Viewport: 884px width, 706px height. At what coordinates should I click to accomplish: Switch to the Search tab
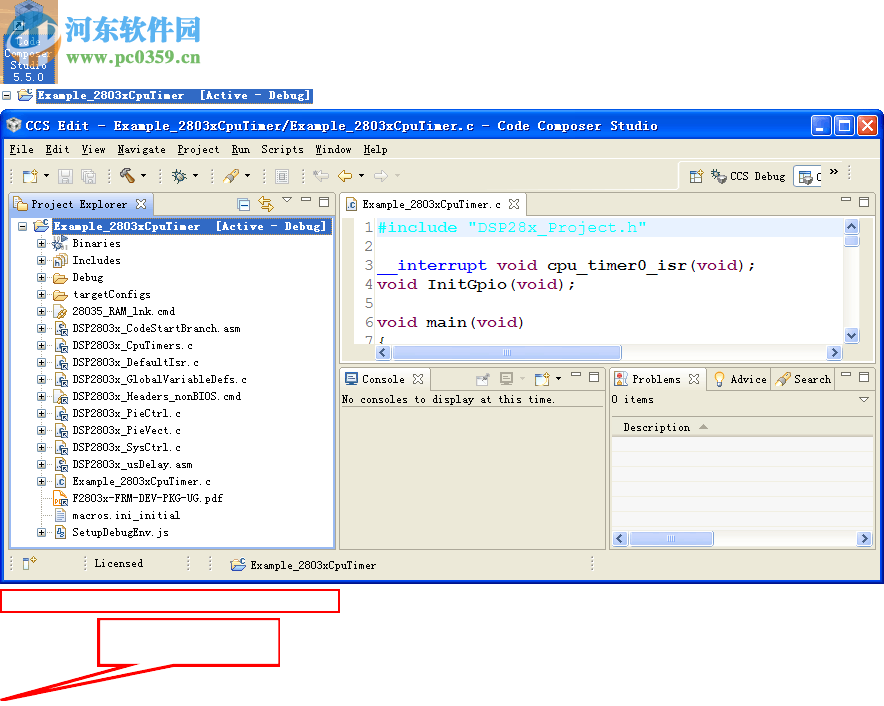tap(803, 379)
